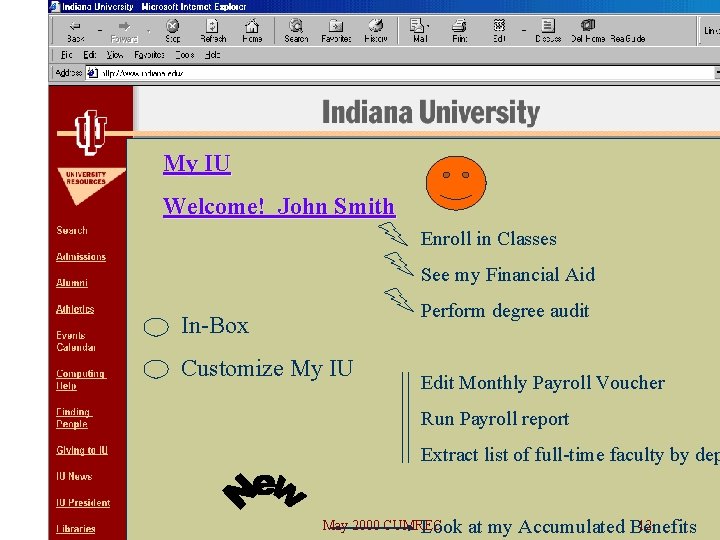The image size is (720, 540).
Task: Click the My IU link
Action: pos(197,163)
